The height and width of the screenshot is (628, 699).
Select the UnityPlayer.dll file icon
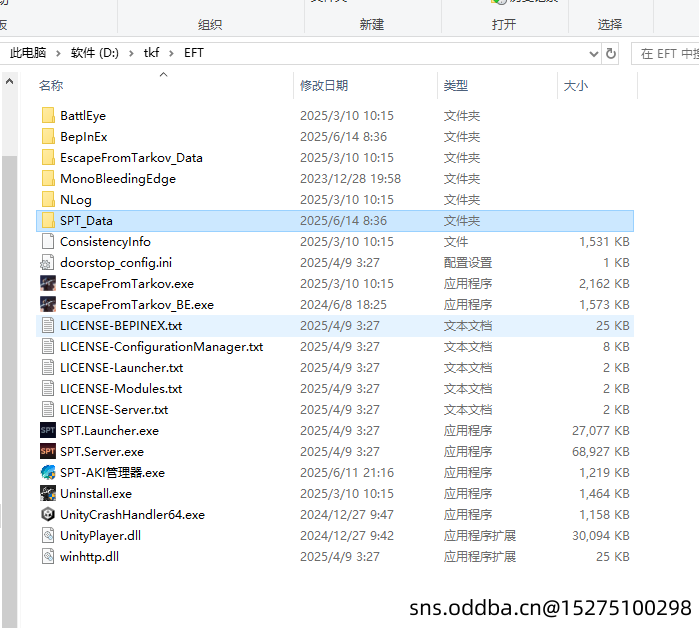point(48,535)
